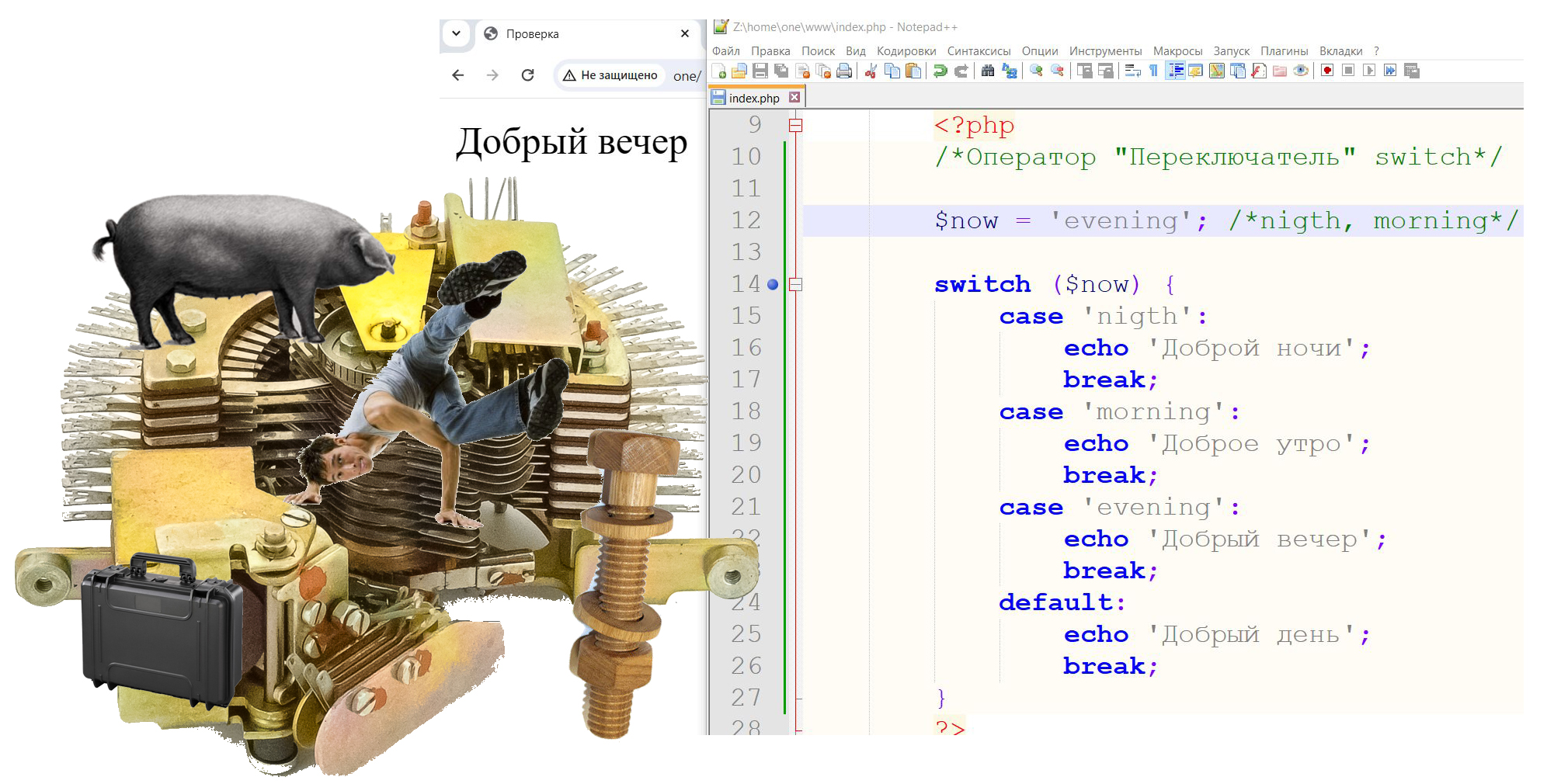Start macro recording with red record icon
1547x784 pixels.
click(1327, 71)
